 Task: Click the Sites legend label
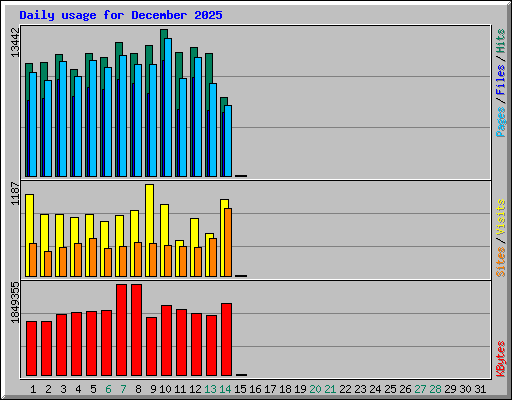[501, 262]
